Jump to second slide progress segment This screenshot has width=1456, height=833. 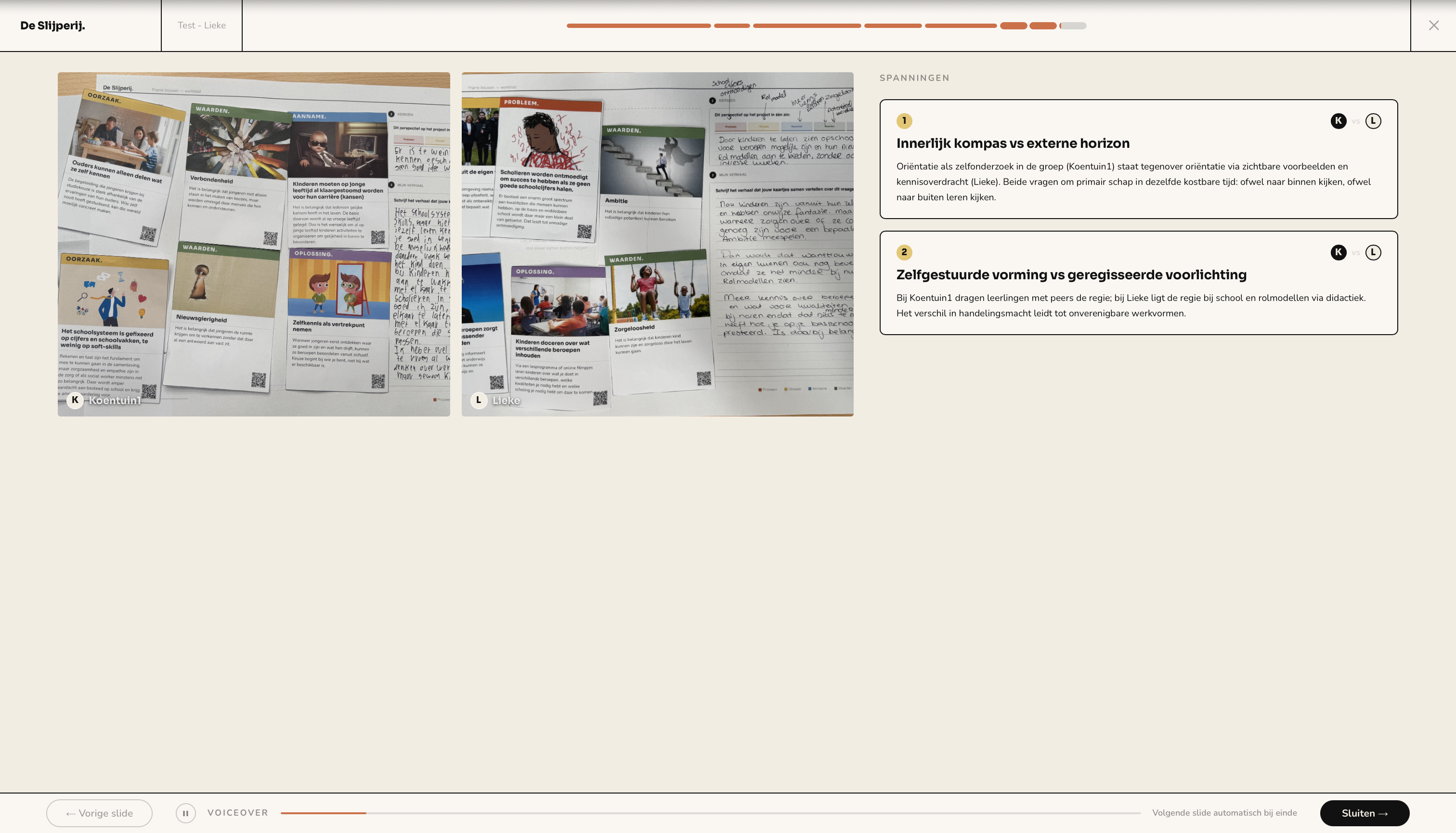coord(732,26)
